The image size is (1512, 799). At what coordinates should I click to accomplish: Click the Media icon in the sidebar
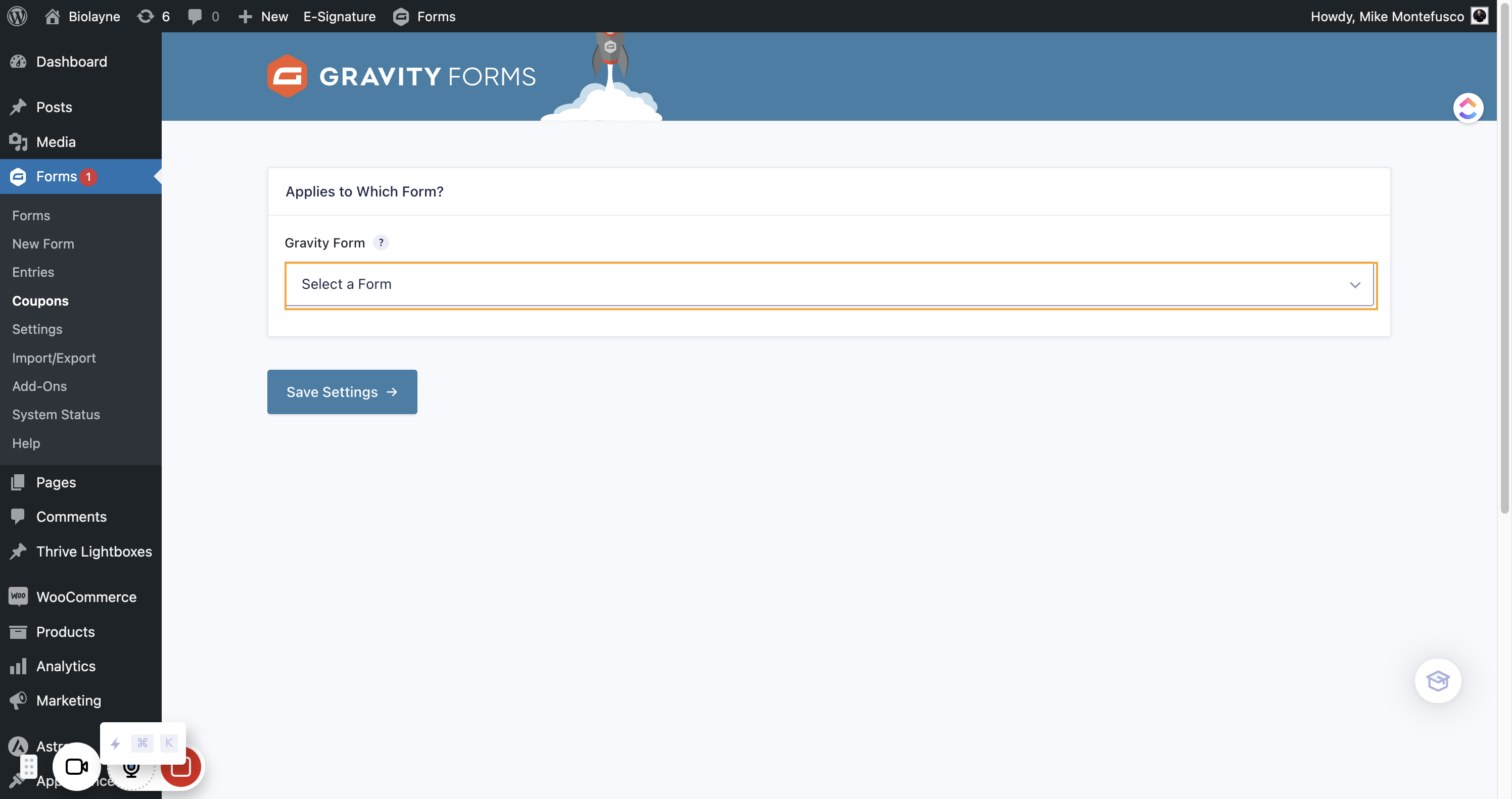pos(18,141)
